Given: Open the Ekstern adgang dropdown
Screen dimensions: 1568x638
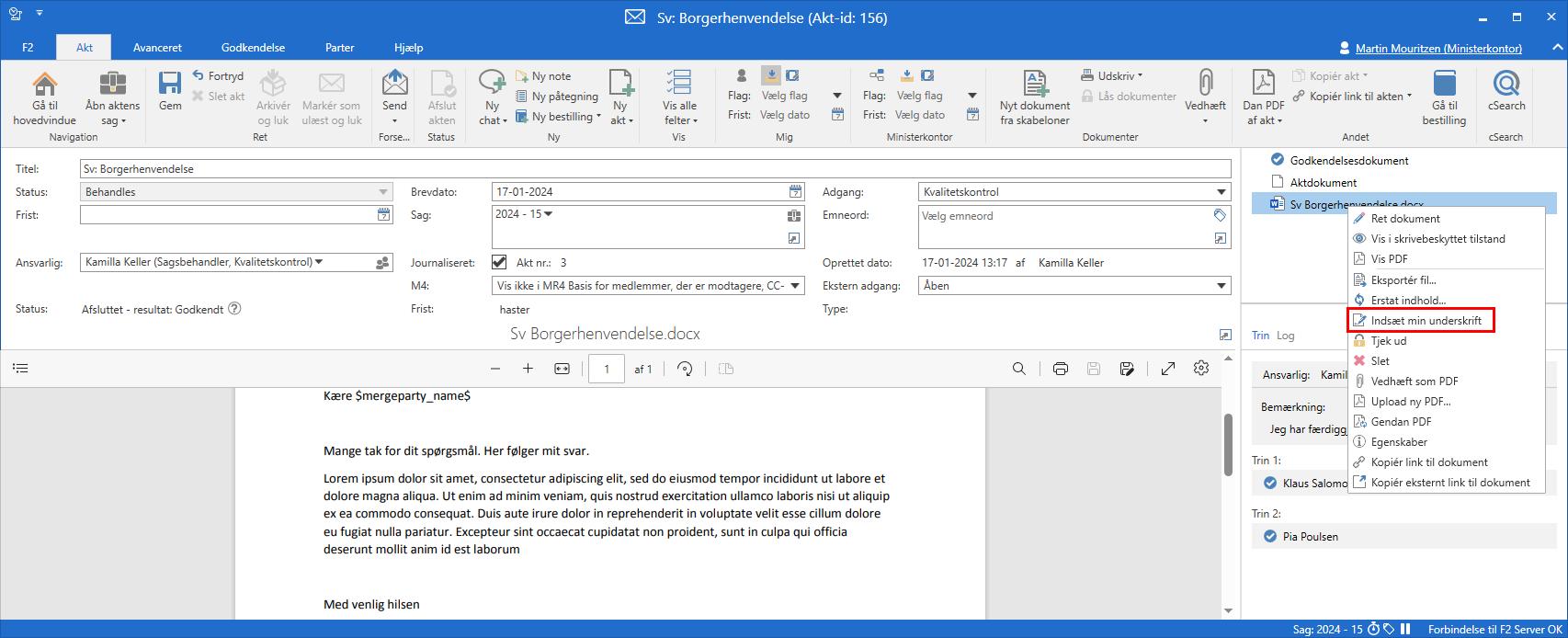Looking at the screenshot, I should [x=1221, y=286].
